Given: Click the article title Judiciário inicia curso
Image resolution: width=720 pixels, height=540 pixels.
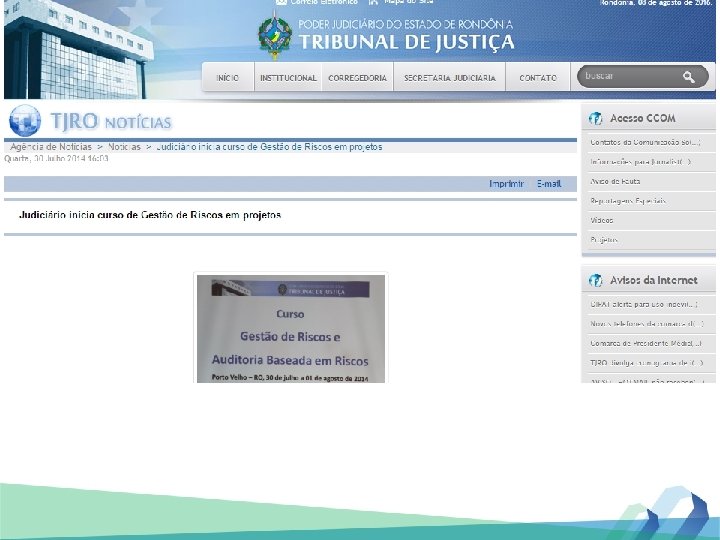Looking at the screenshot, I should coord(150,215).
